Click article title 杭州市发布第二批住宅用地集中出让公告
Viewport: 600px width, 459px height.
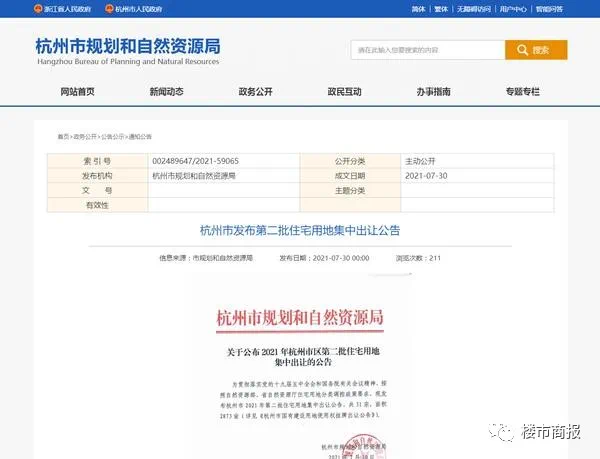300,230
